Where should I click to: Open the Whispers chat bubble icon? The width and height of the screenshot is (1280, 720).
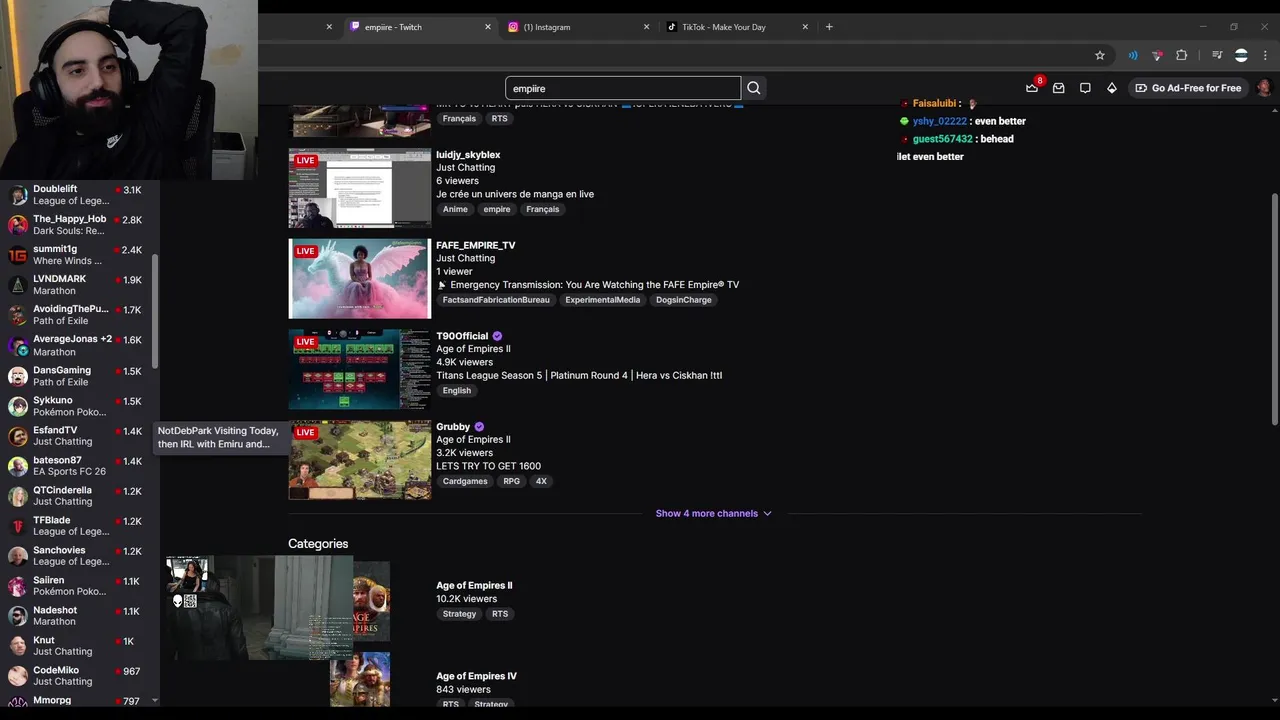[1085, 88]
